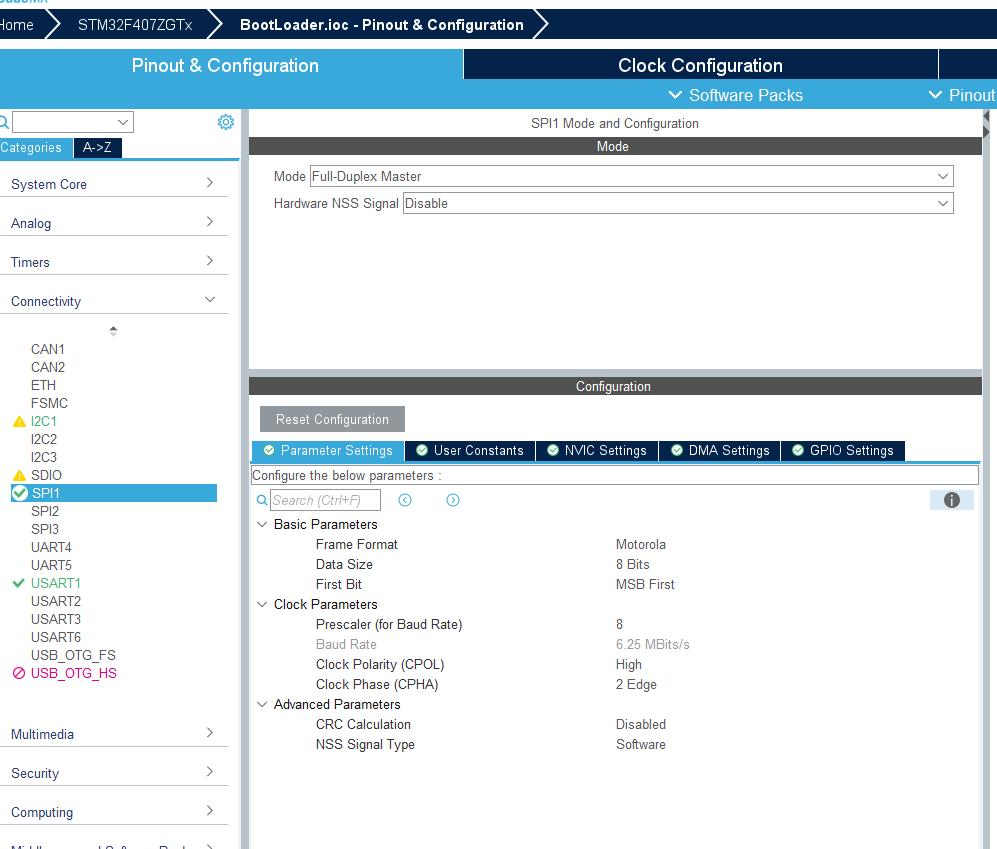Click Prescaler value 8
This screenshot has height=849, width=997.
click(x=619, y=625)
